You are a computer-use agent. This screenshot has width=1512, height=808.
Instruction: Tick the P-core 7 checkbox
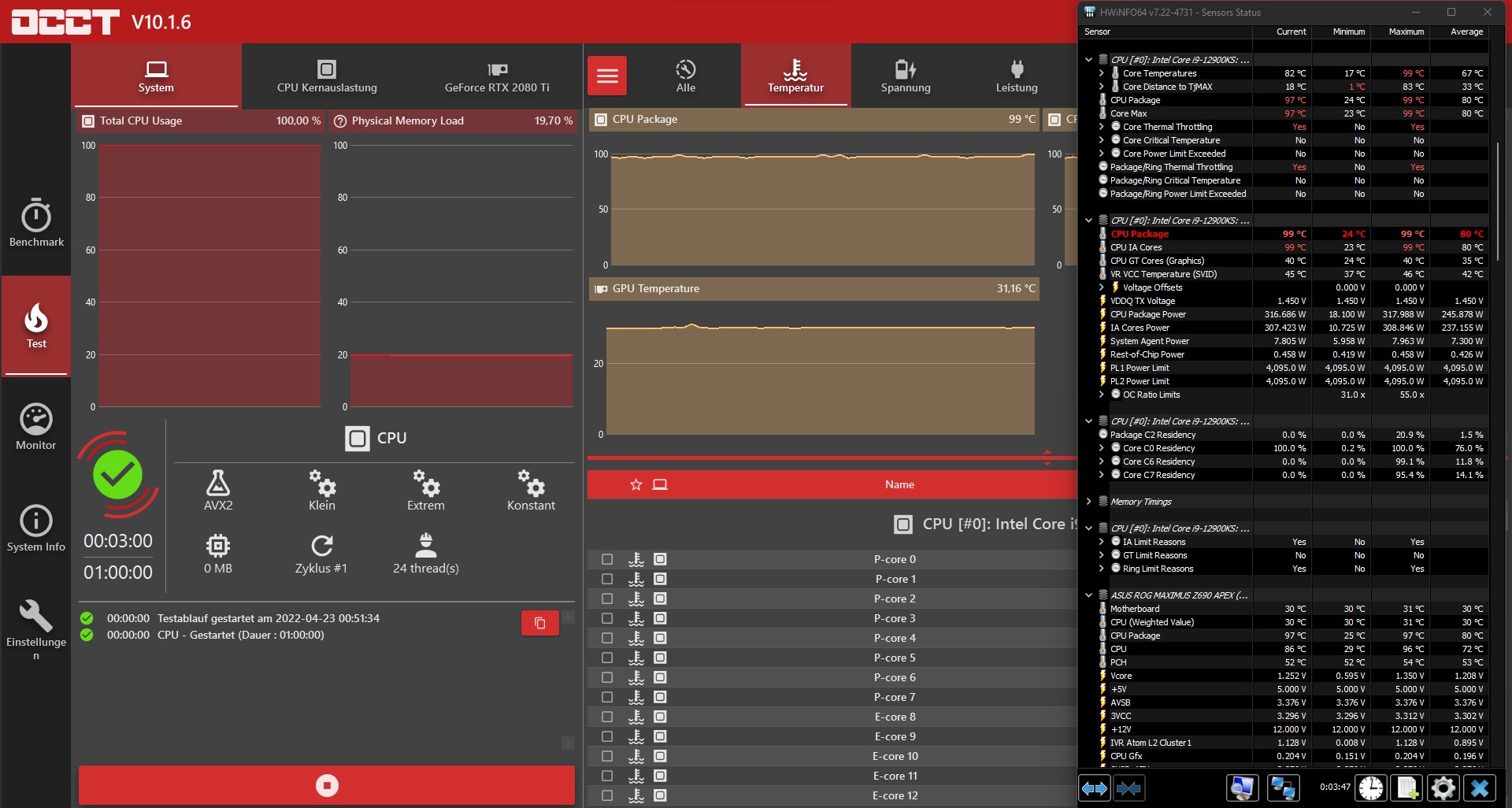coord(607,697)
